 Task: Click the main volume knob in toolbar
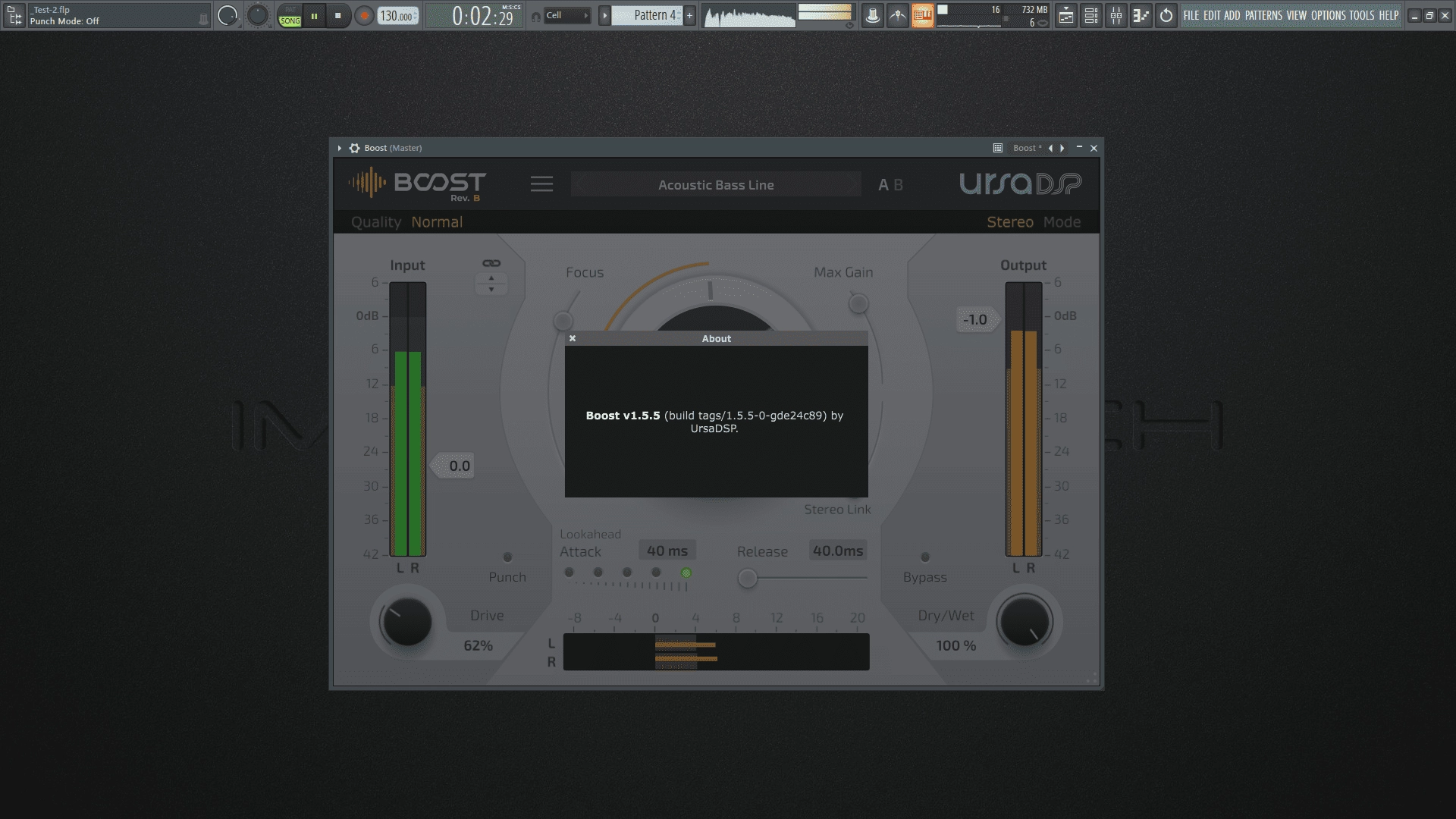(x=227, y=15)
